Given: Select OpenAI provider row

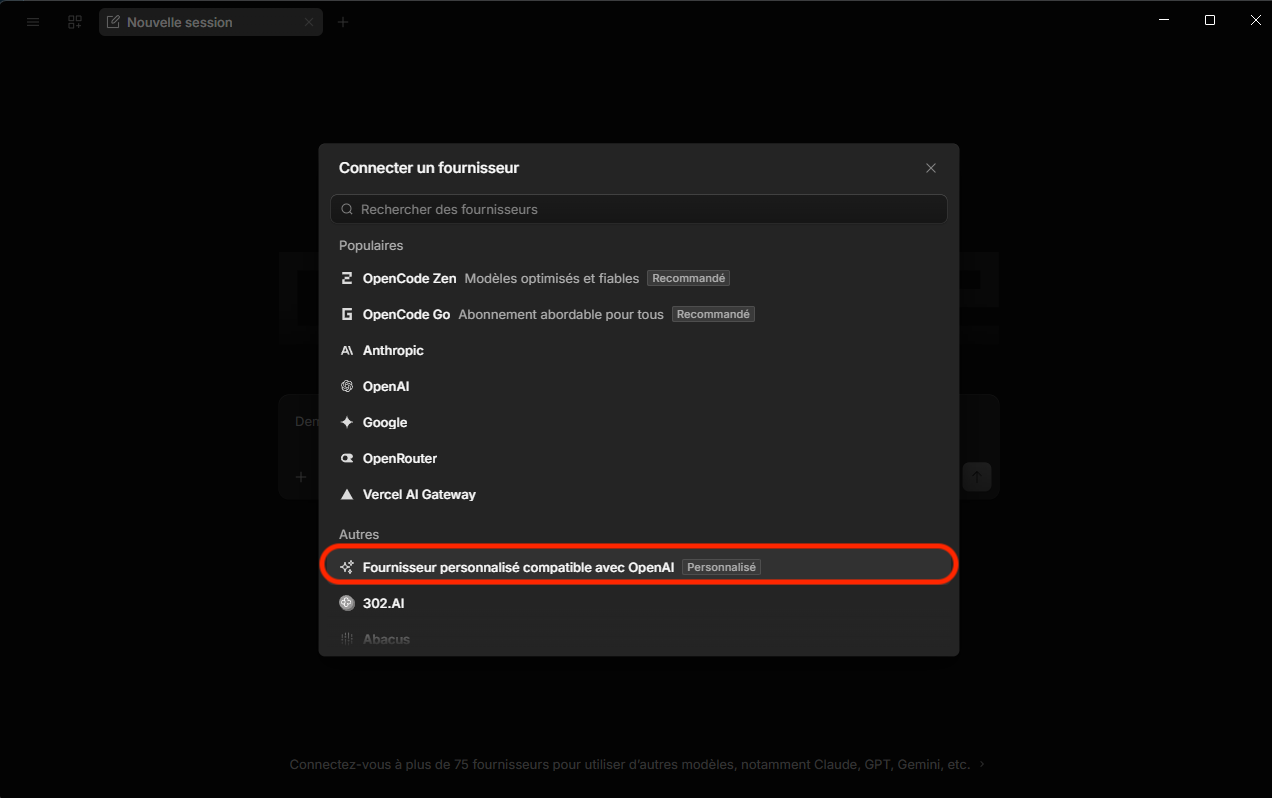Looking at the screenshot, I should click(x=638, y=386).
